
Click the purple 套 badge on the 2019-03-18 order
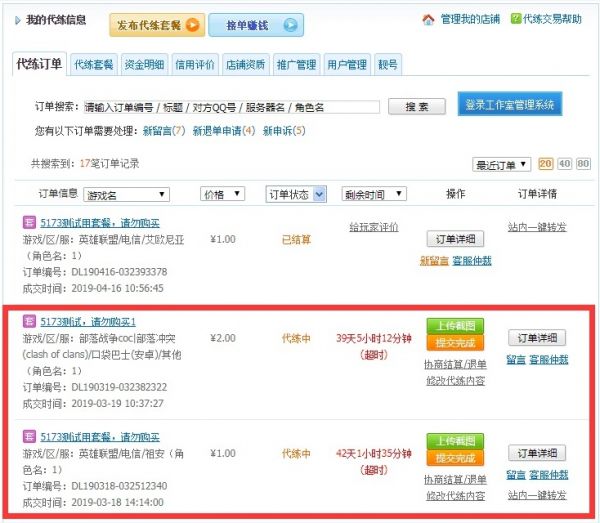pos(29,437)
